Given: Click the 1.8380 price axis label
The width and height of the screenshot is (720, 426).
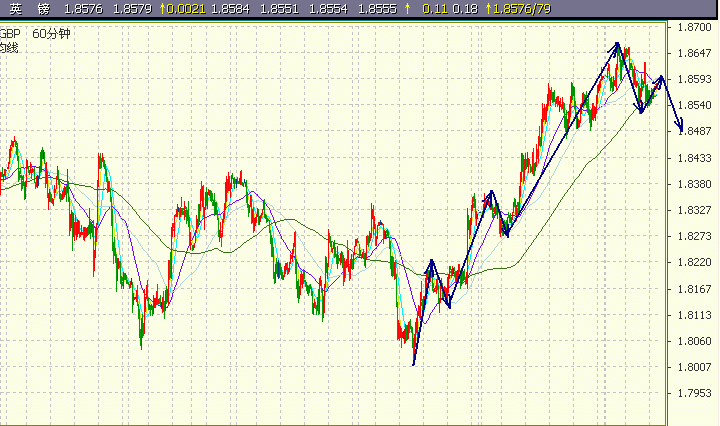Looking at the screenshot, I should click(694, 184).
